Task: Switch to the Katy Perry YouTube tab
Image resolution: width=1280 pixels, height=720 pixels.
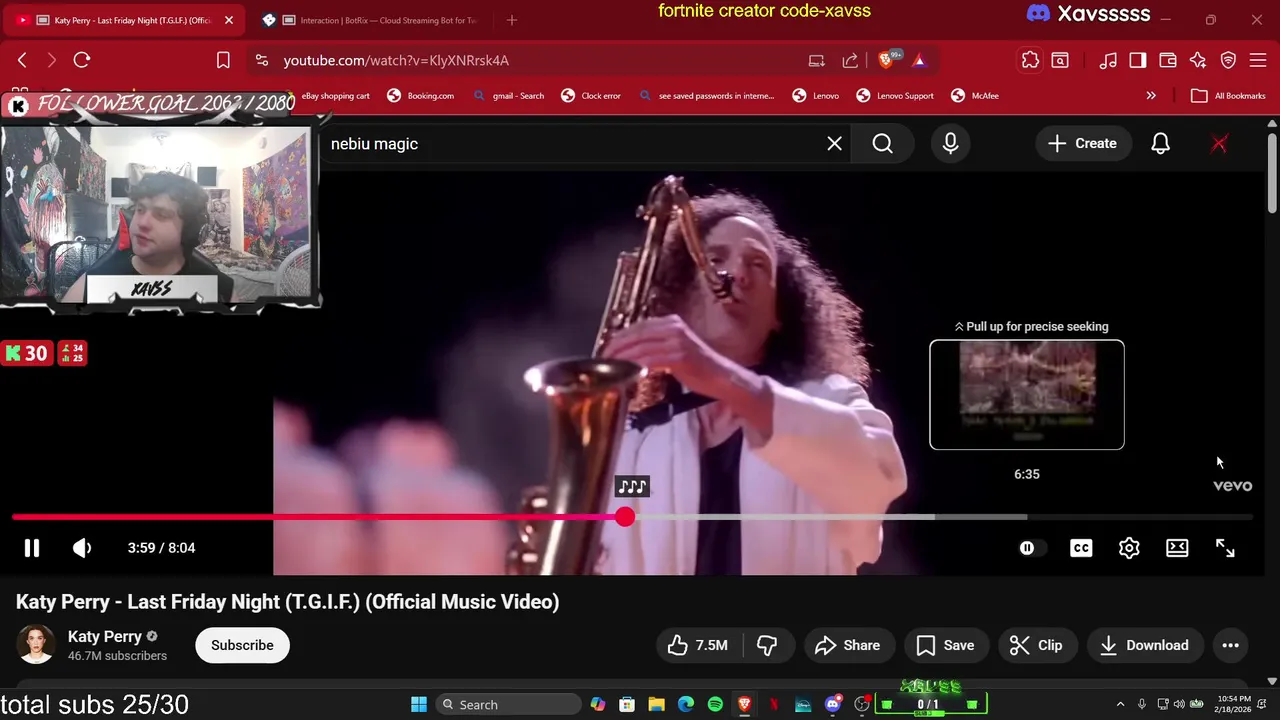Action: point(125,20)
